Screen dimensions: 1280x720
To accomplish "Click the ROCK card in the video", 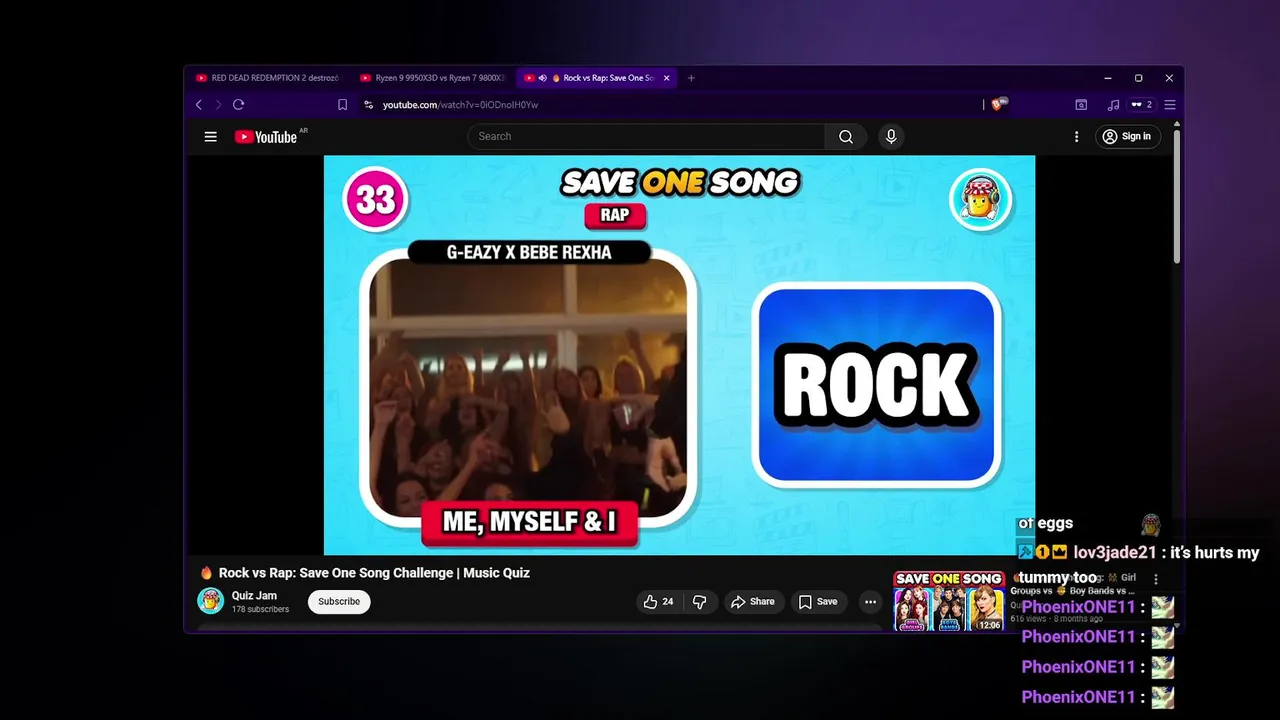I will 877,385.
